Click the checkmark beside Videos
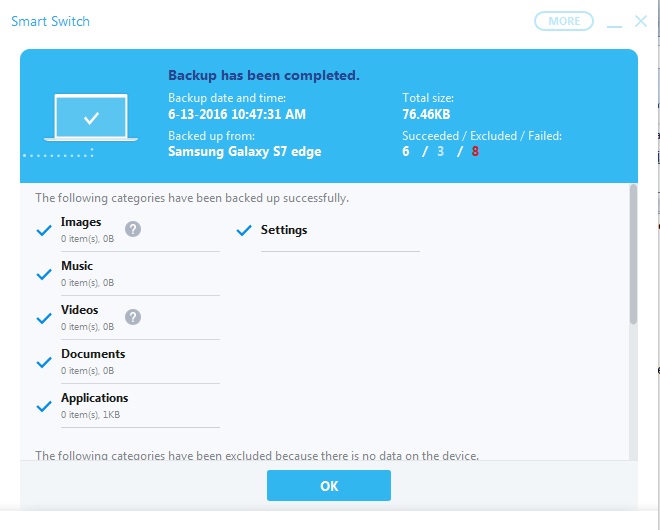Screen dimensions: 660x530 [x=44, y=318]
